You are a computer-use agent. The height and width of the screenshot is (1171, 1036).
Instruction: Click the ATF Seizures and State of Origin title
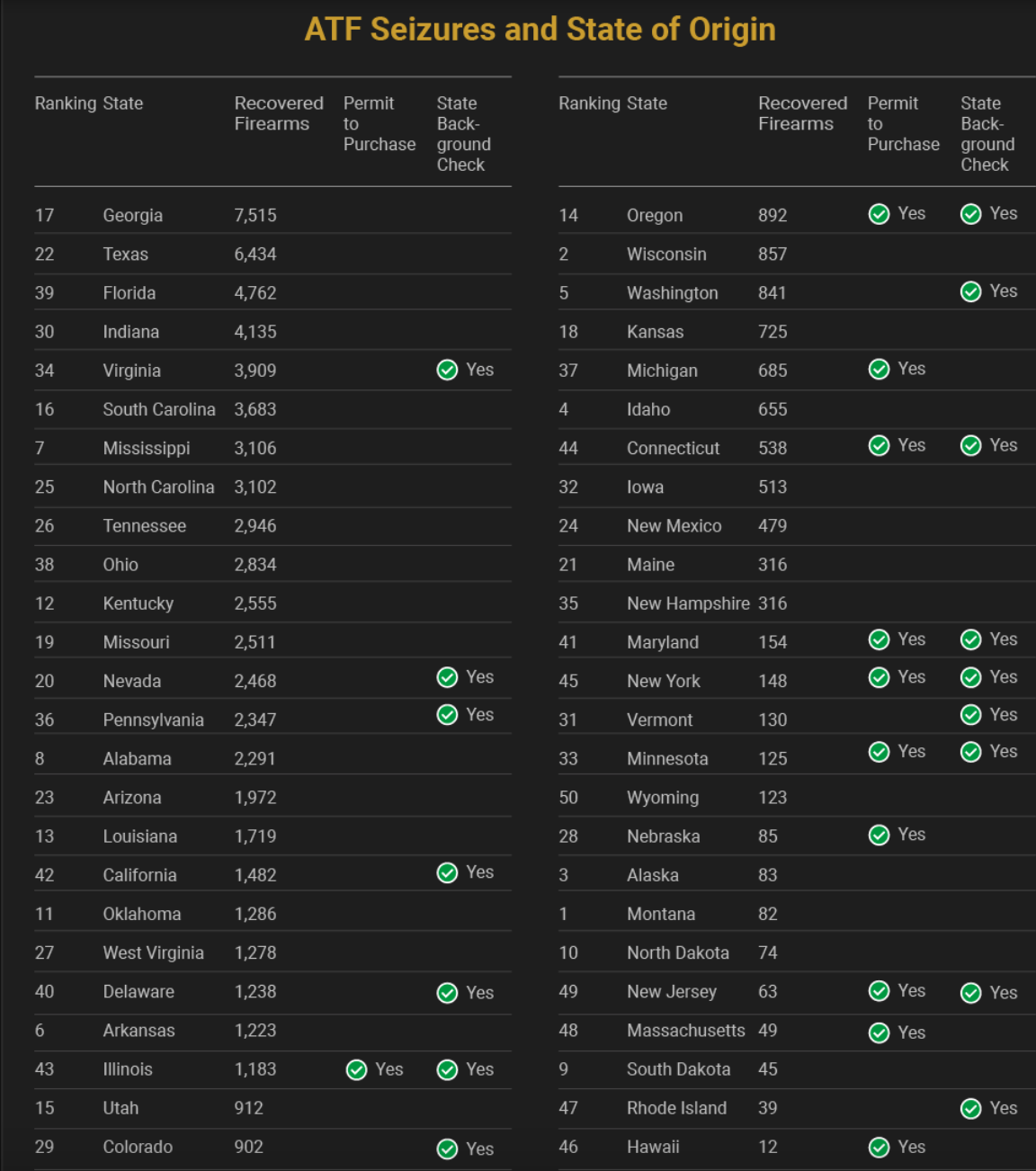540,30
